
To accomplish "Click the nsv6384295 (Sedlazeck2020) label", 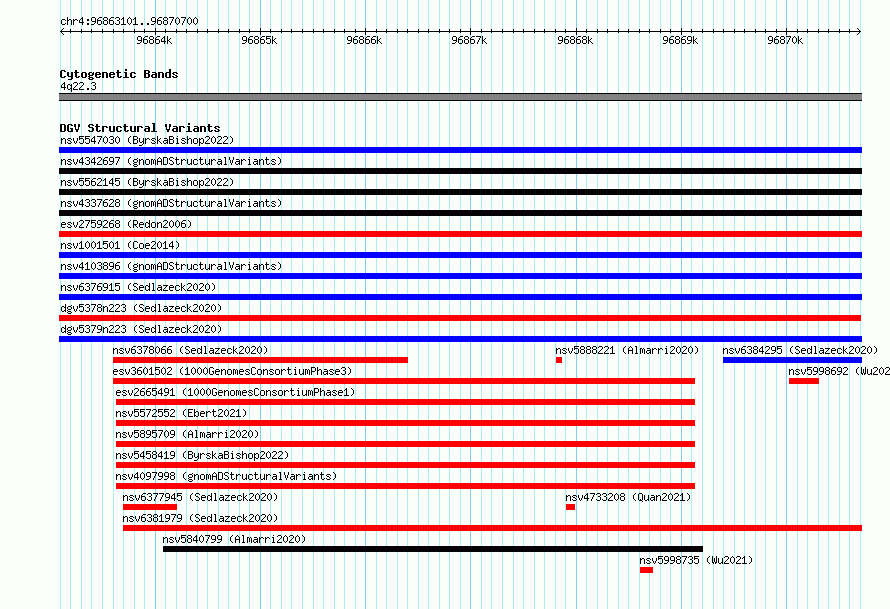I will click(x=800, y=350).
